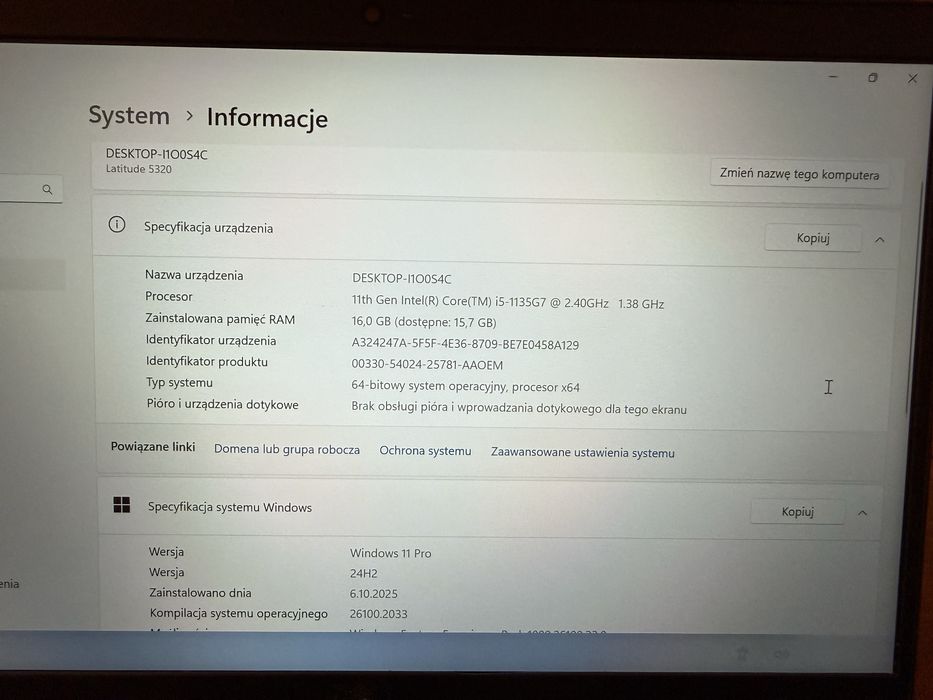Screen dimensions: 933x700
Task: Click the Typ systemu label
Action: (x=179, y=383)
